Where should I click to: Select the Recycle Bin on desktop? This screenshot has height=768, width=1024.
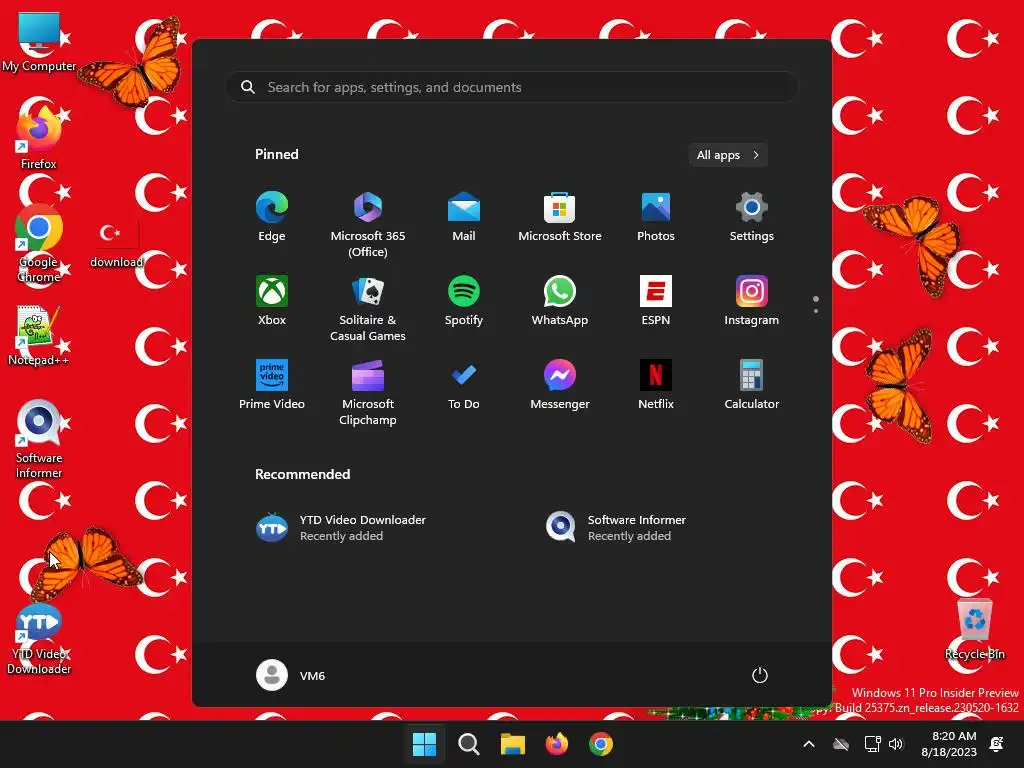click(x=974, y=628)
